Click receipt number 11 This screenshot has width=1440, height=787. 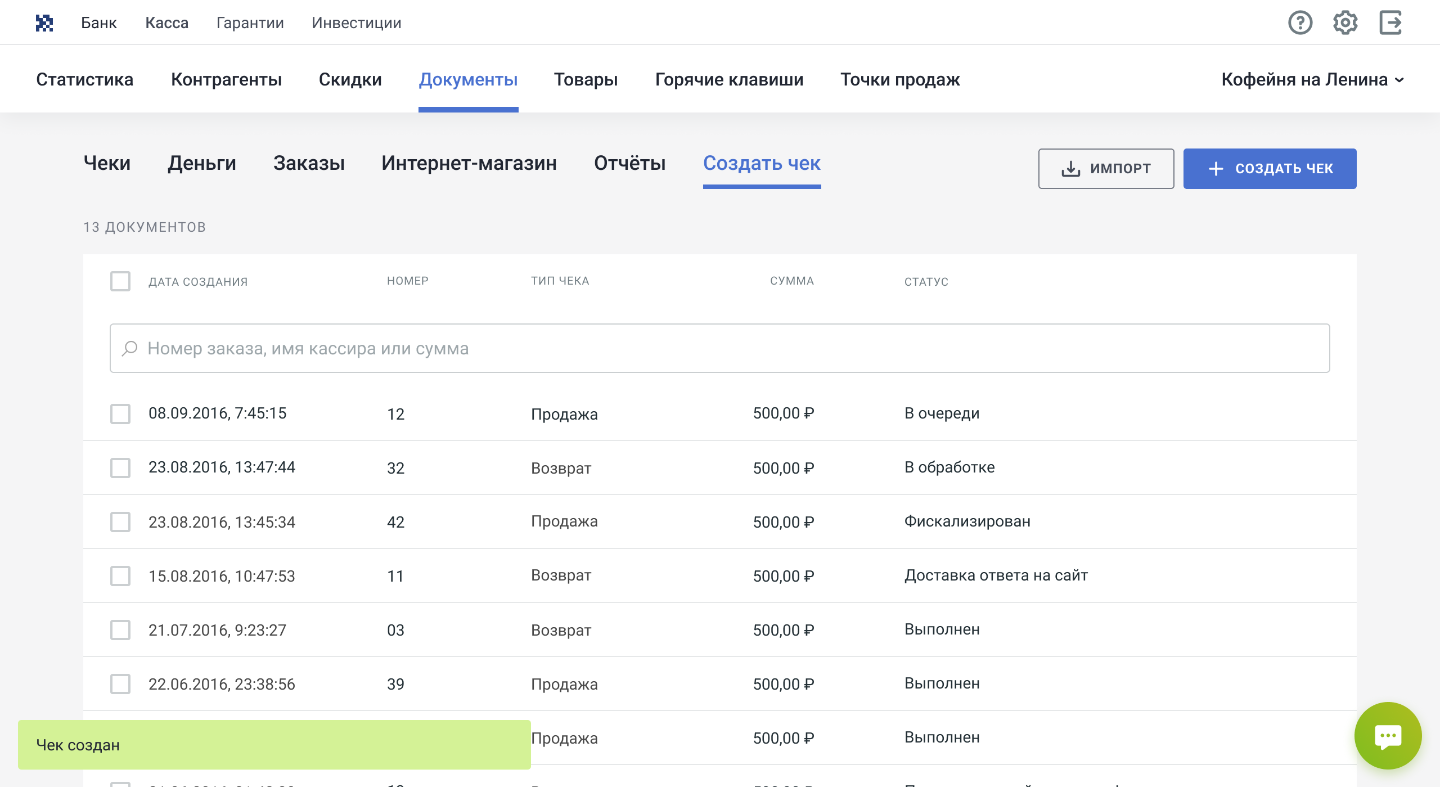(x=396, y=576)
